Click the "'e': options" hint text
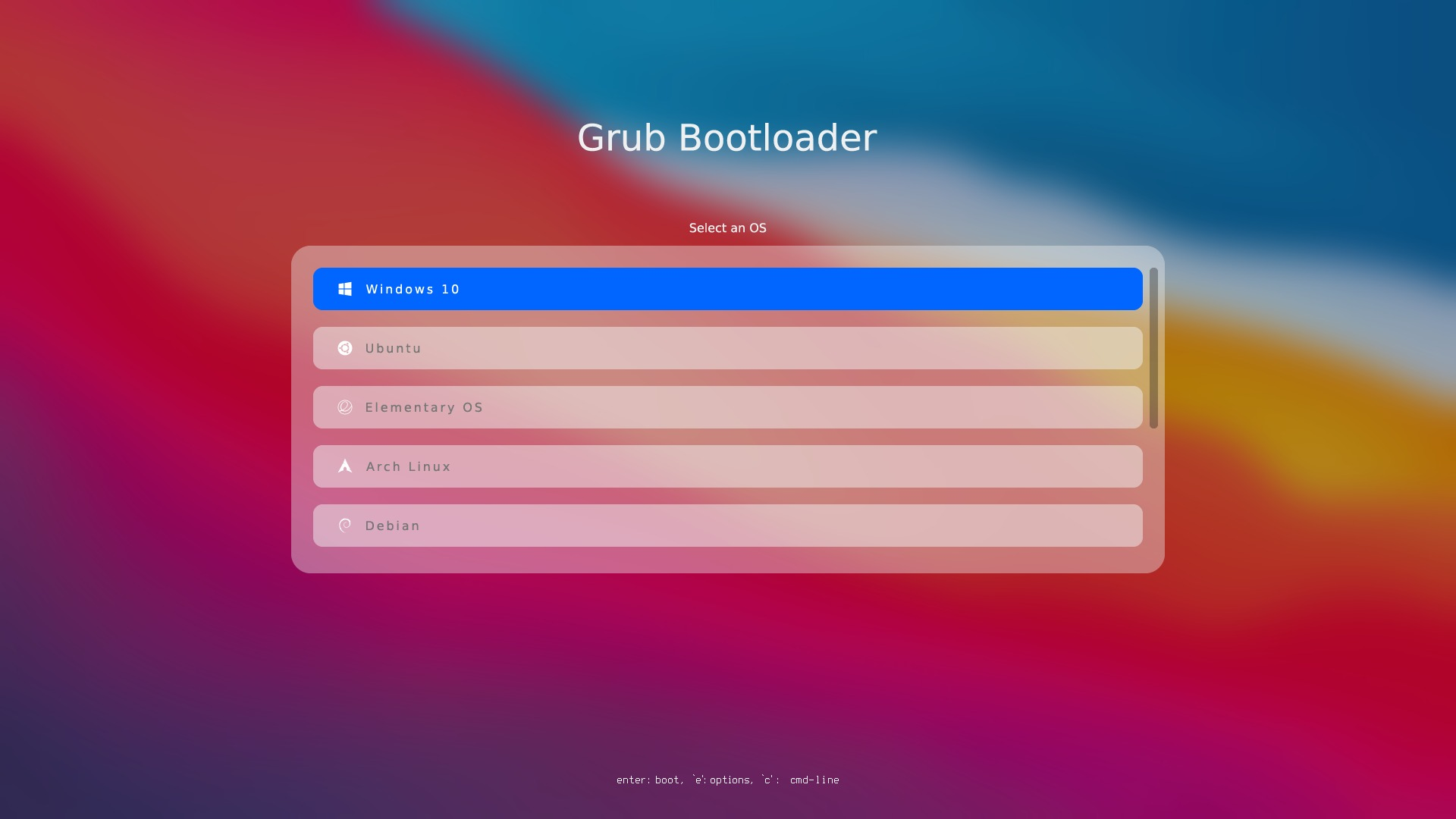1456x819 pixels. click(x=723, y=780)
